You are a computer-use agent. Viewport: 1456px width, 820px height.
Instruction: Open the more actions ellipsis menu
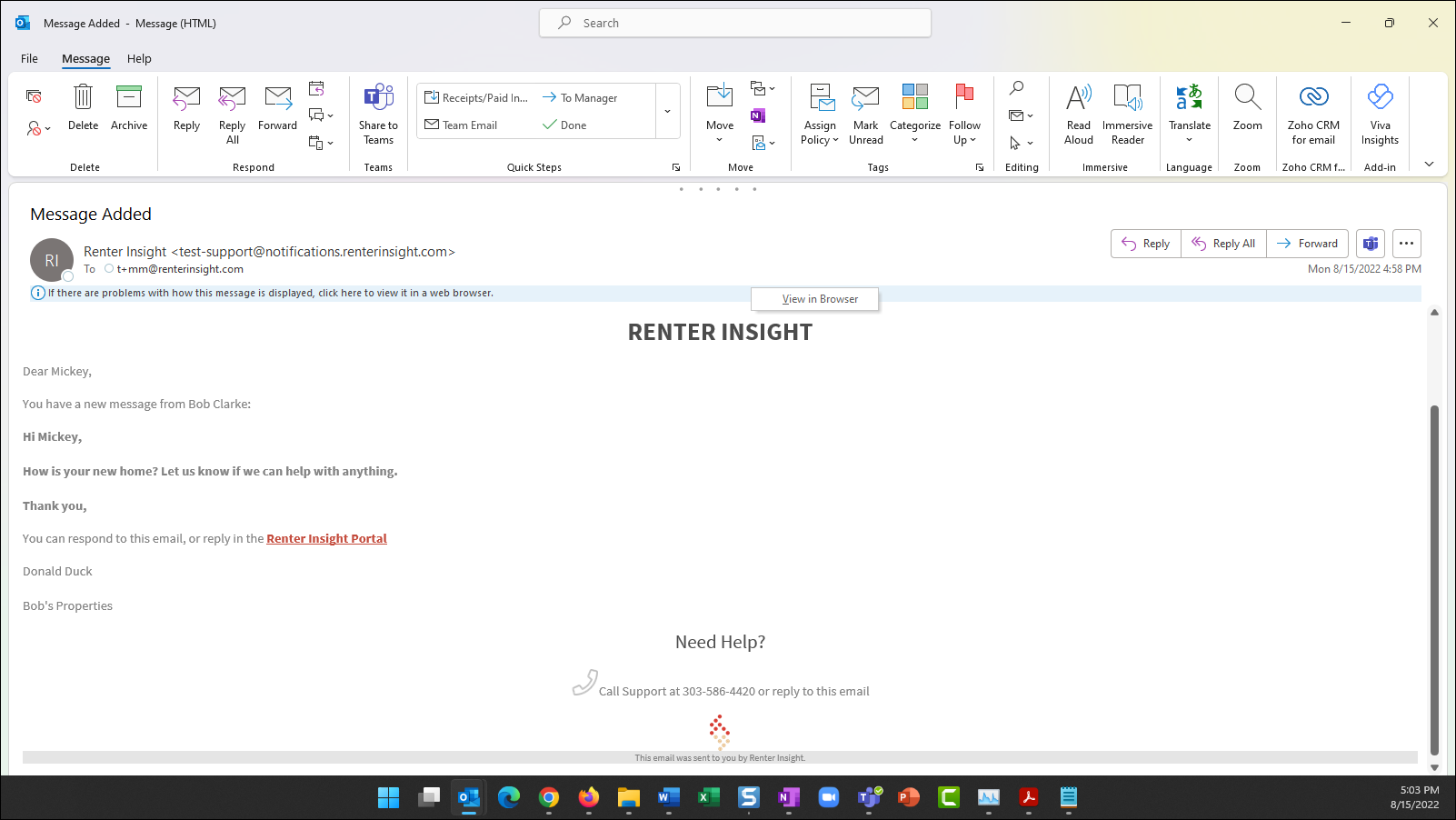(x=1406, y=244)
